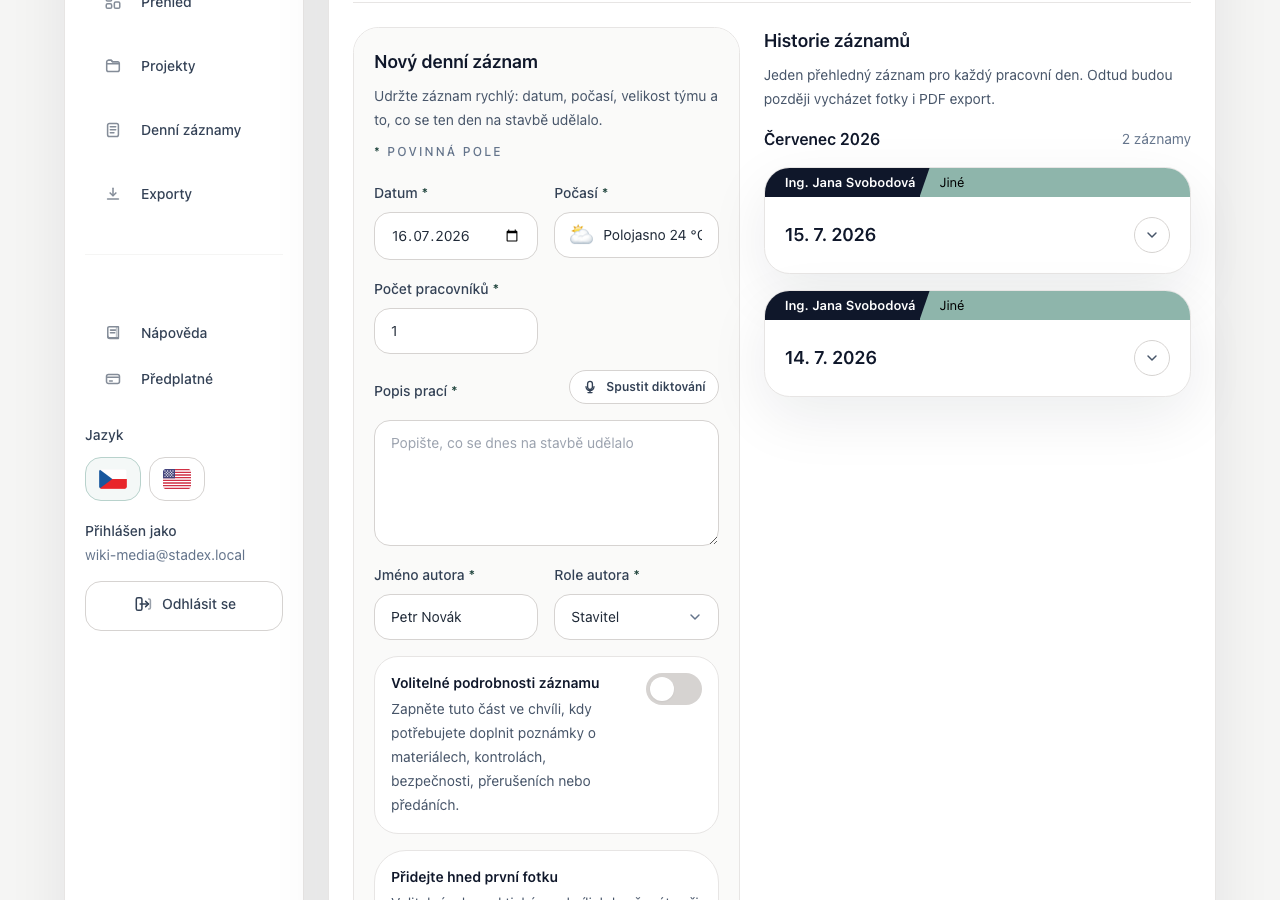Viewport: 1280px width, 900px height.
Task: Click the Projekty folder icon
Action: (113, 66)
